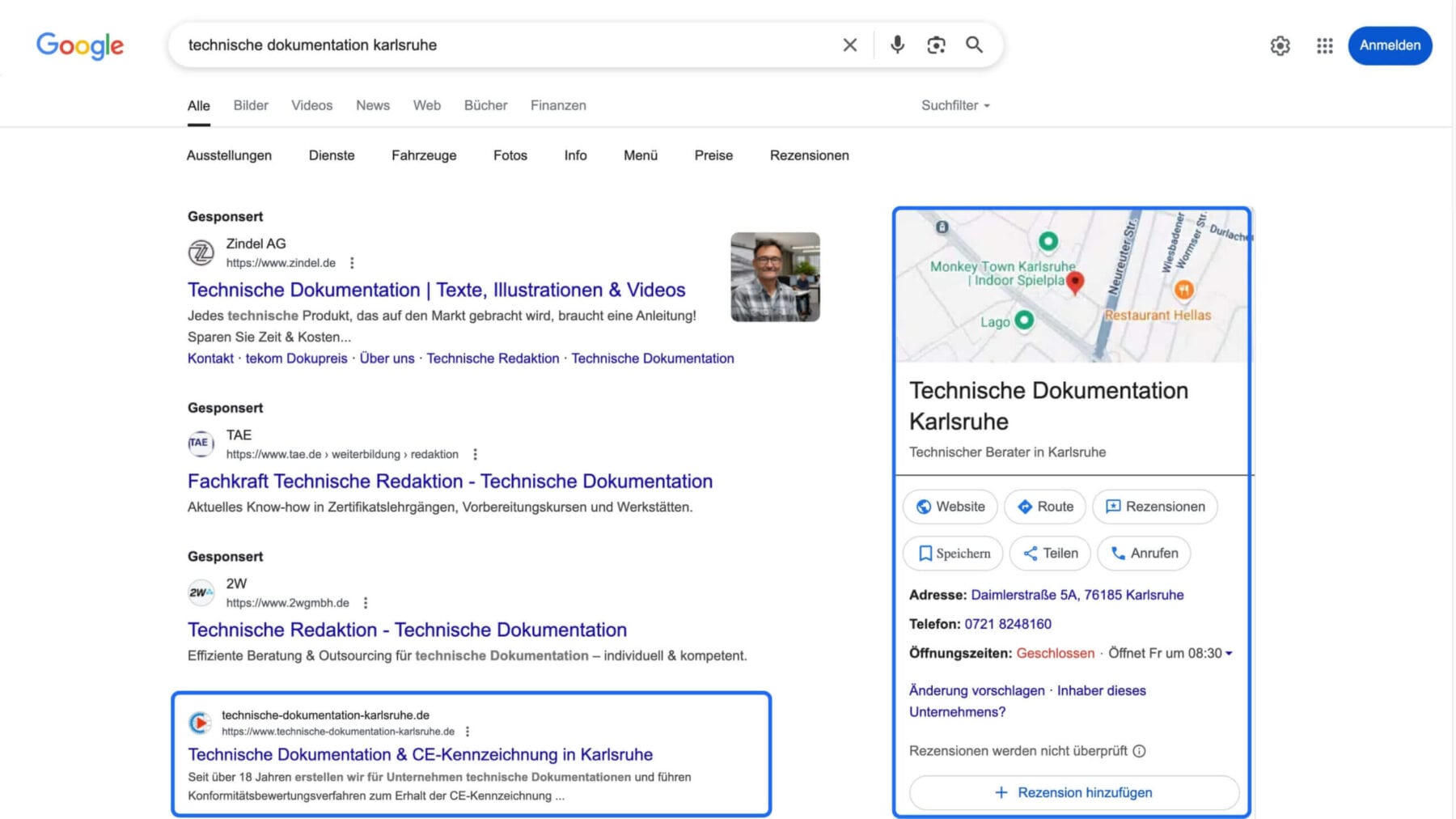This screenshot has width=1456, height=819.
Task: Get directions using the Route button
Action: point(1044,507)
